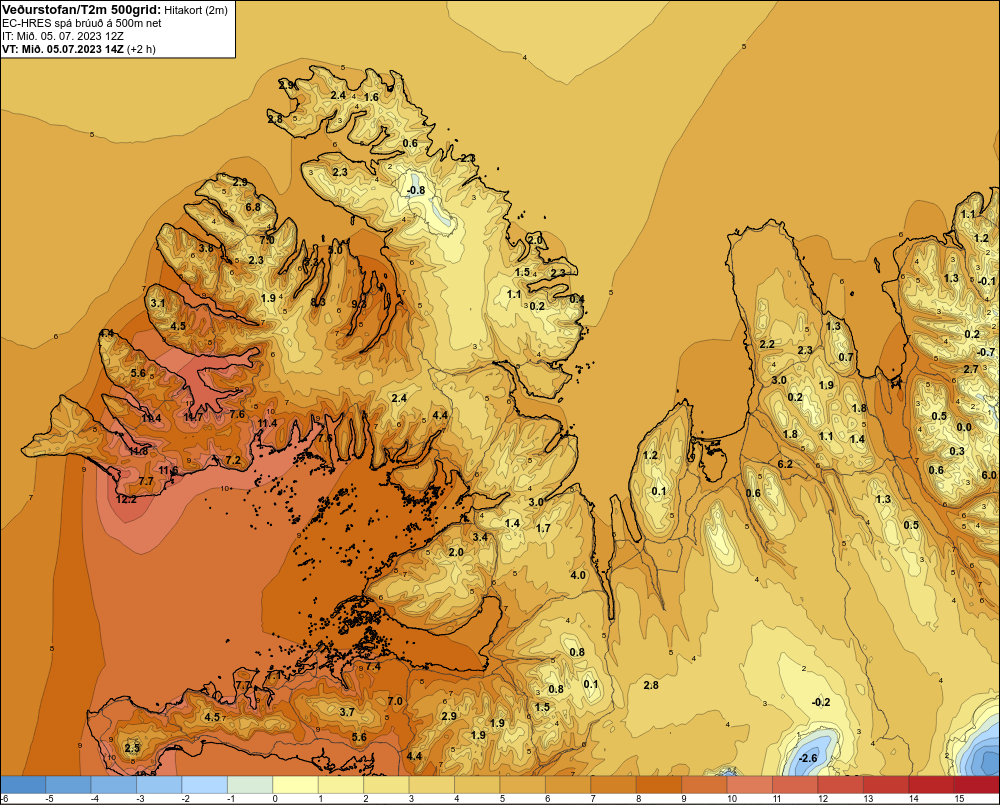This screenshot has width=1000, height=805.
Task: Click the '3.7' temperature value
Action: 347,712
